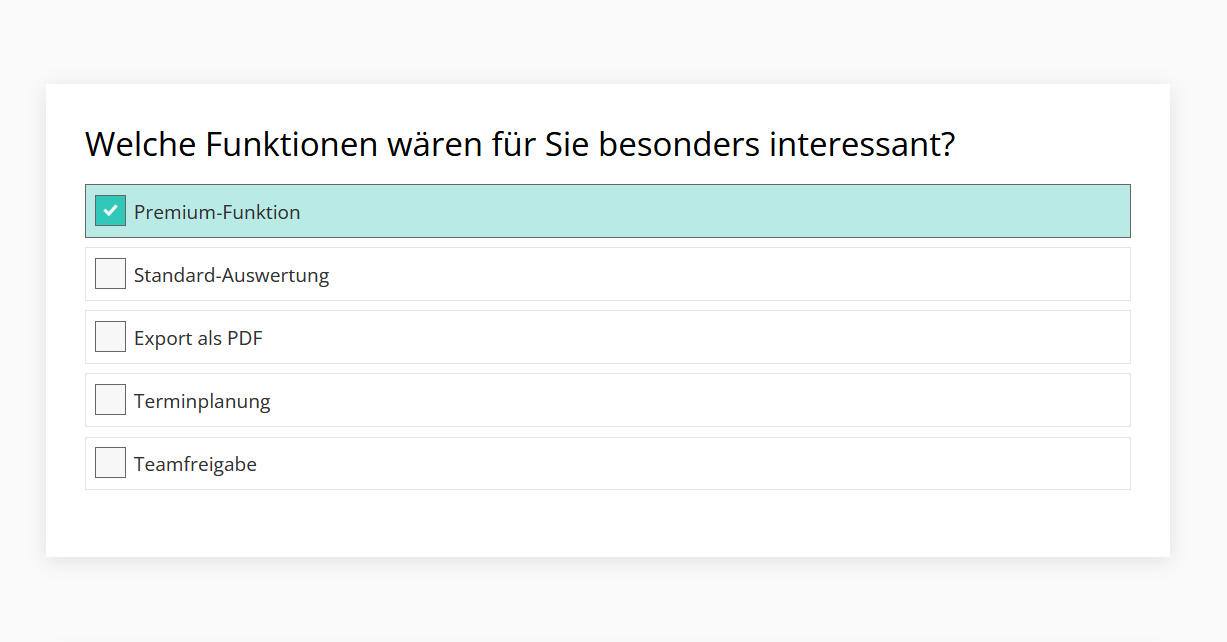Viewport: 1227px width, 642px height.
Task: Choose the Export als PDF answer row
Action: pos(700,337)
